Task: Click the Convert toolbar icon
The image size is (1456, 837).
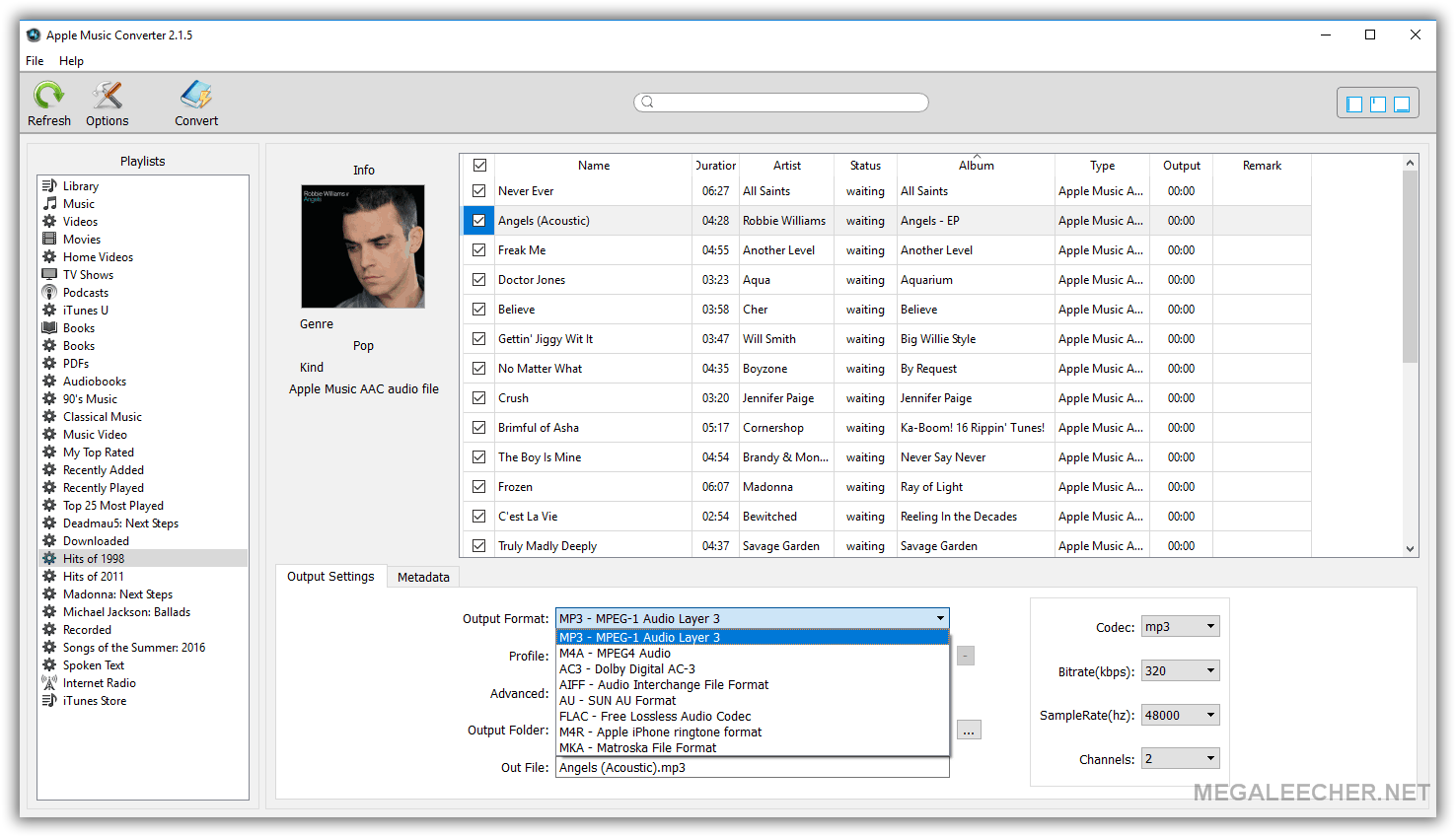Action: point(196,95)
